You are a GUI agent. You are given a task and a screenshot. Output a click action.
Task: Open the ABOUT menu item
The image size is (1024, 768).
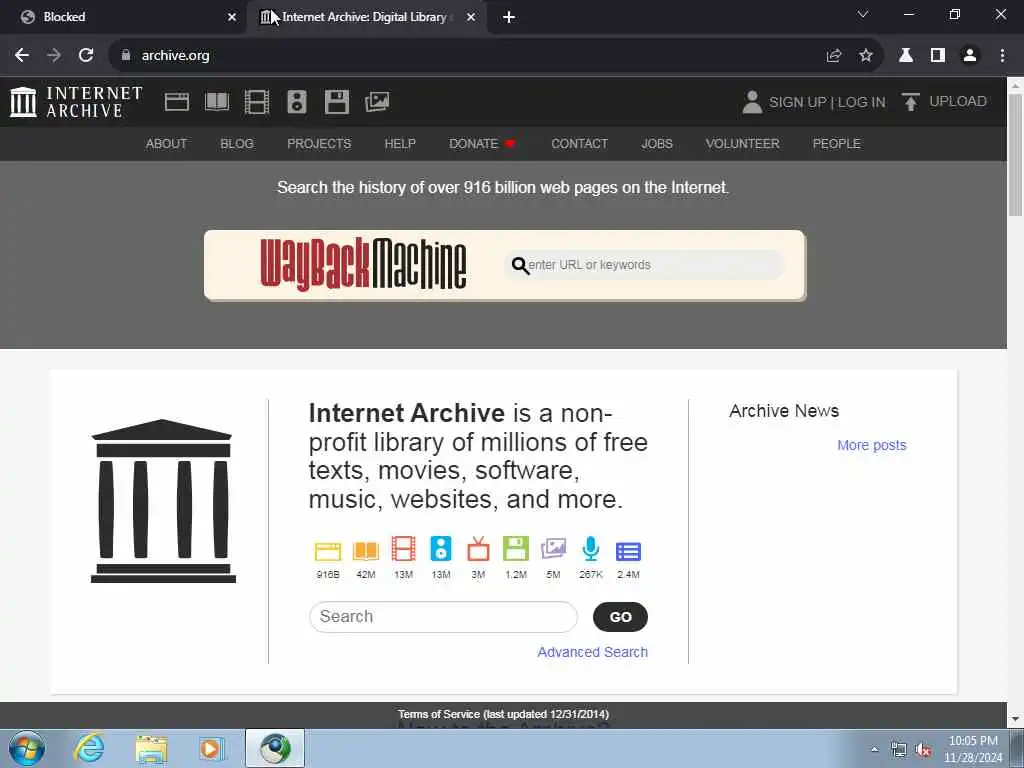point(167,144)
